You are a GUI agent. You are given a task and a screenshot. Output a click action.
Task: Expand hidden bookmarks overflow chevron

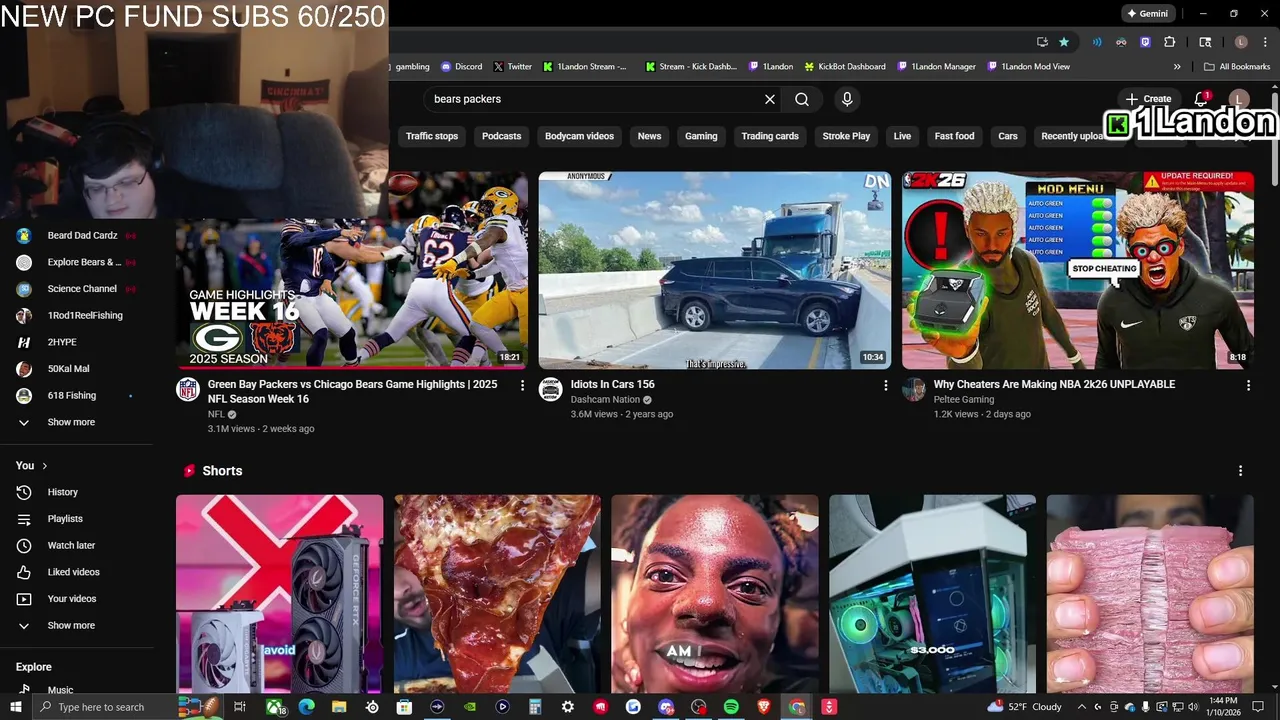click(1177, 67)
